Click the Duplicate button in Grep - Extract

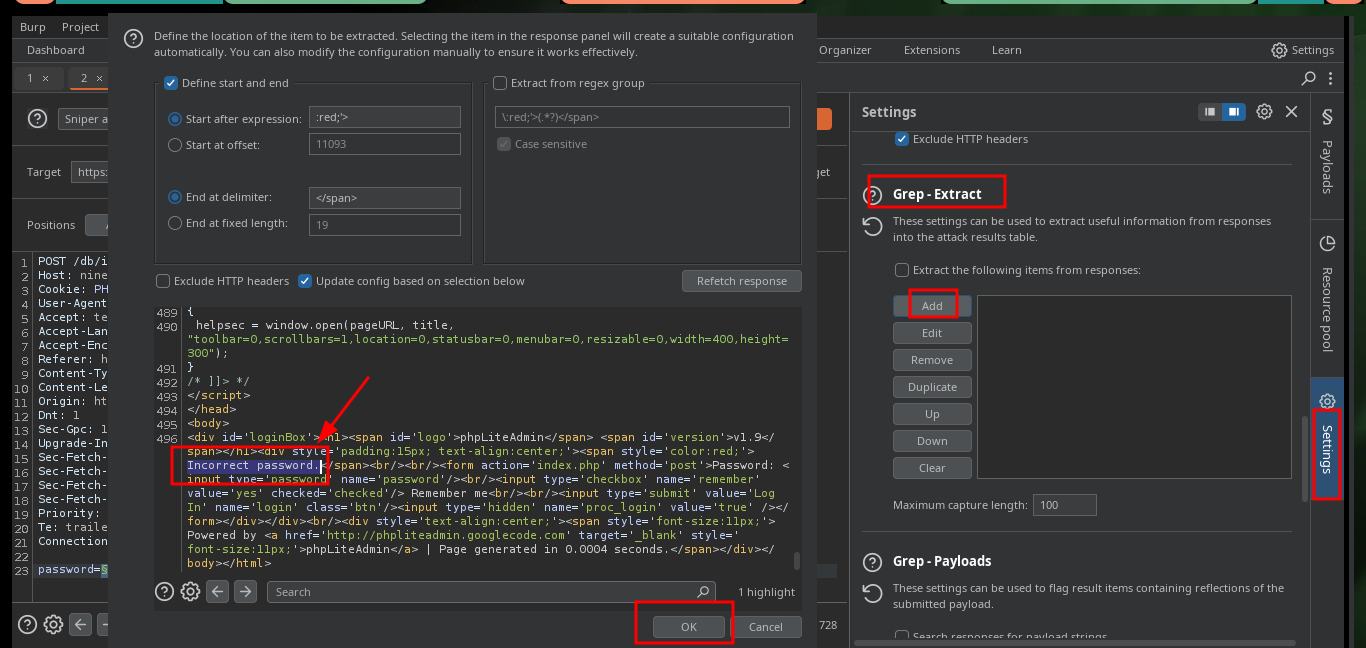pos(932,387)
